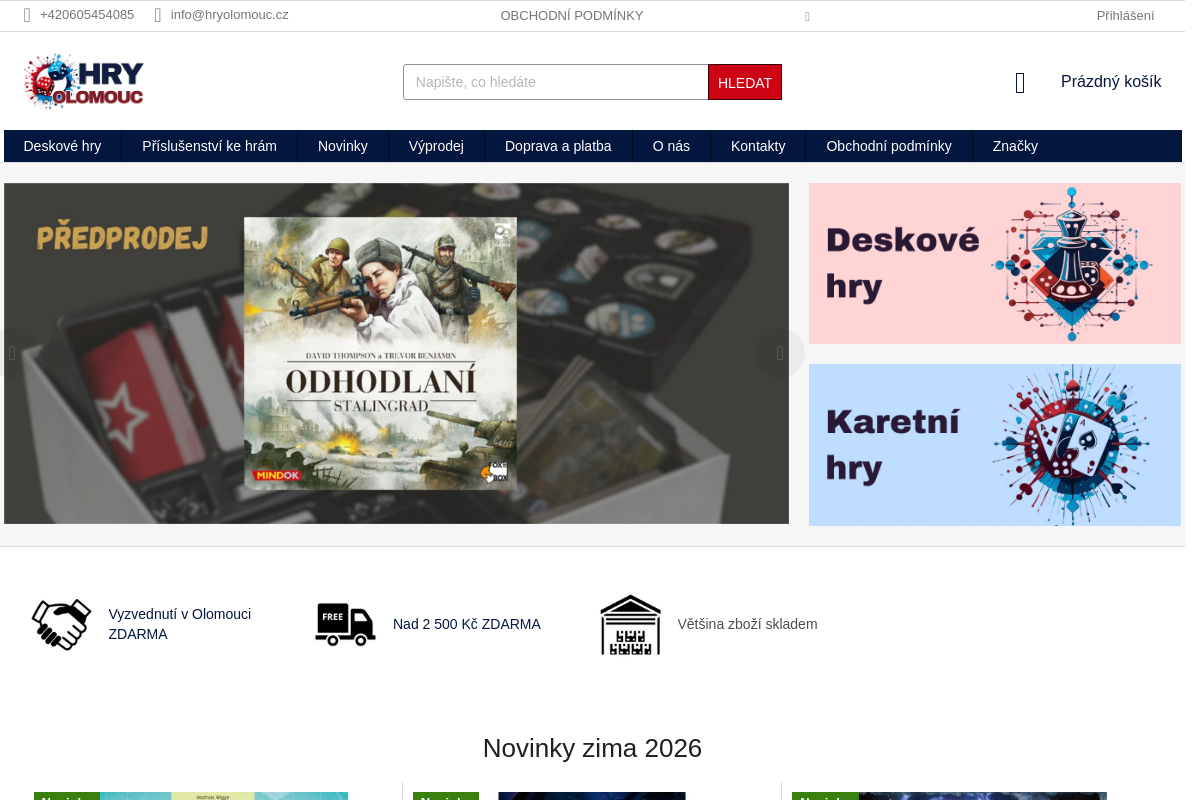Viewport: 1200px width, 800px height.
Task: Show the next carousel slide
Action: (x=780, y=353)
